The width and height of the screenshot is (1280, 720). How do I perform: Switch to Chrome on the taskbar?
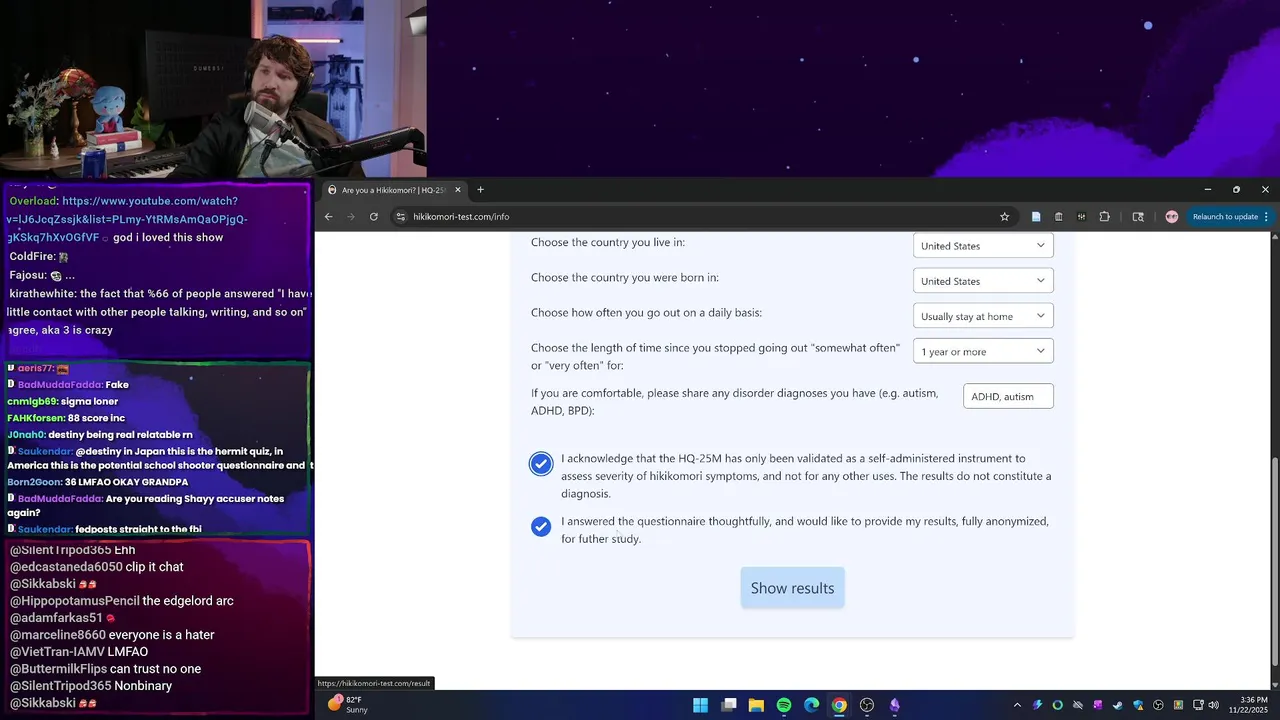839,705
